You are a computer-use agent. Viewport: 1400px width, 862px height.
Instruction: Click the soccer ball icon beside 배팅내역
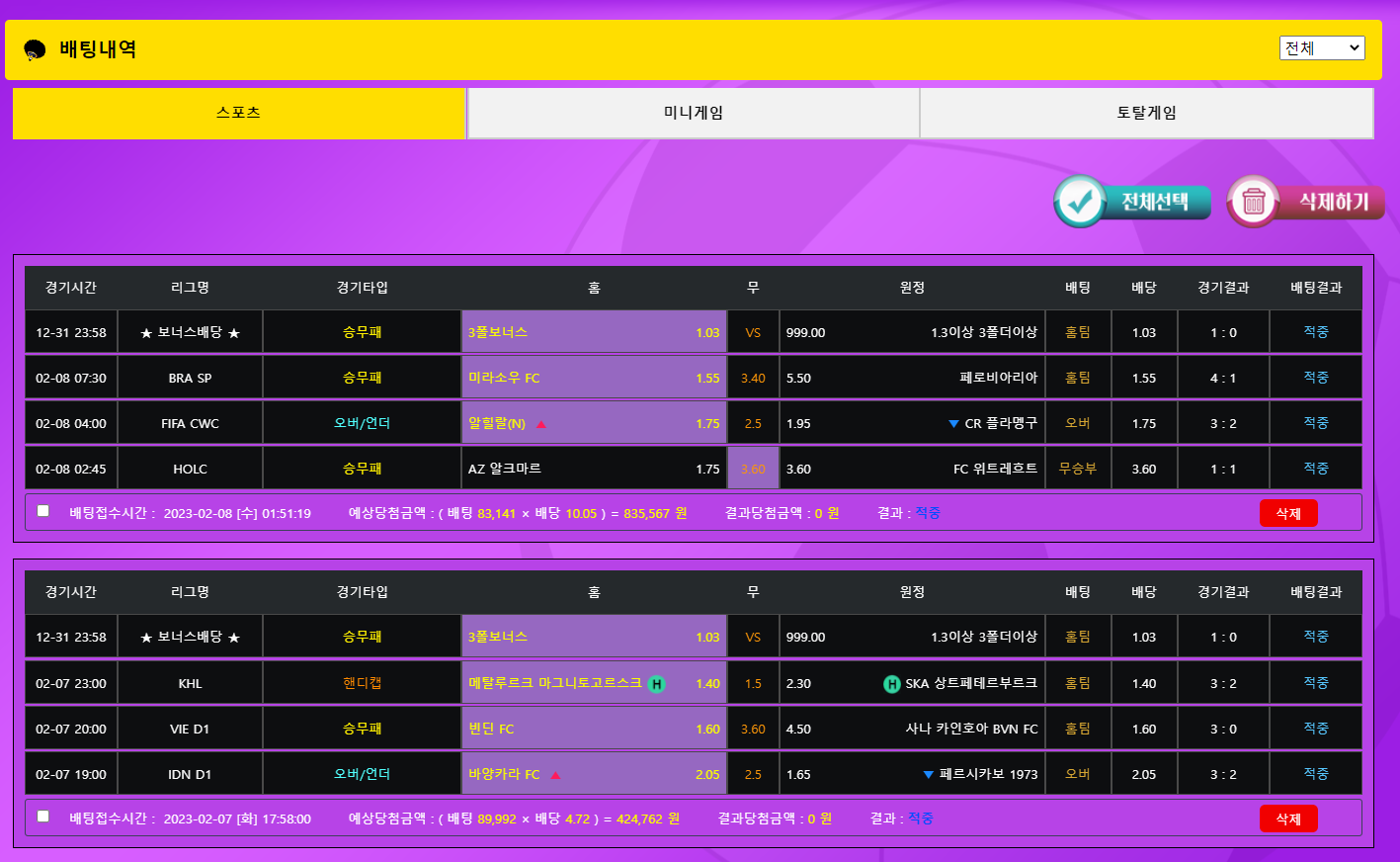coord(35,49)
